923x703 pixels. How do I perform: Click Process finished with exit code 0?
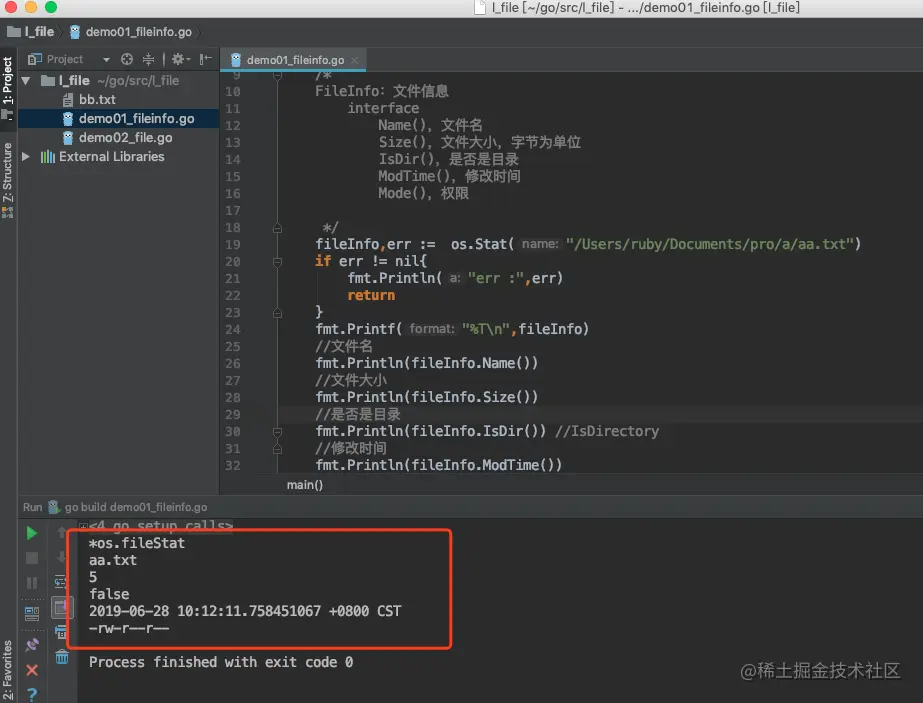[x=221, y=662]
